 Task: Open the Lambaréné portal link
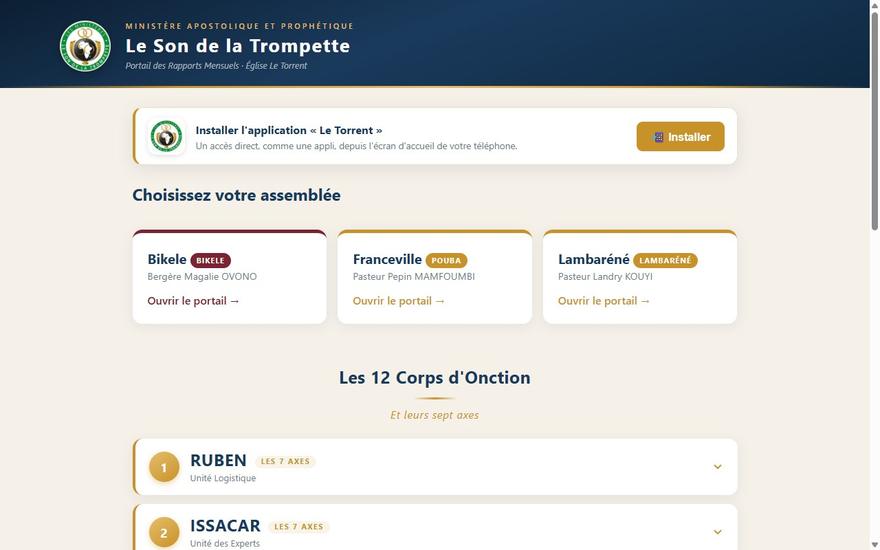pyautogui.click(x=604, y=301)
